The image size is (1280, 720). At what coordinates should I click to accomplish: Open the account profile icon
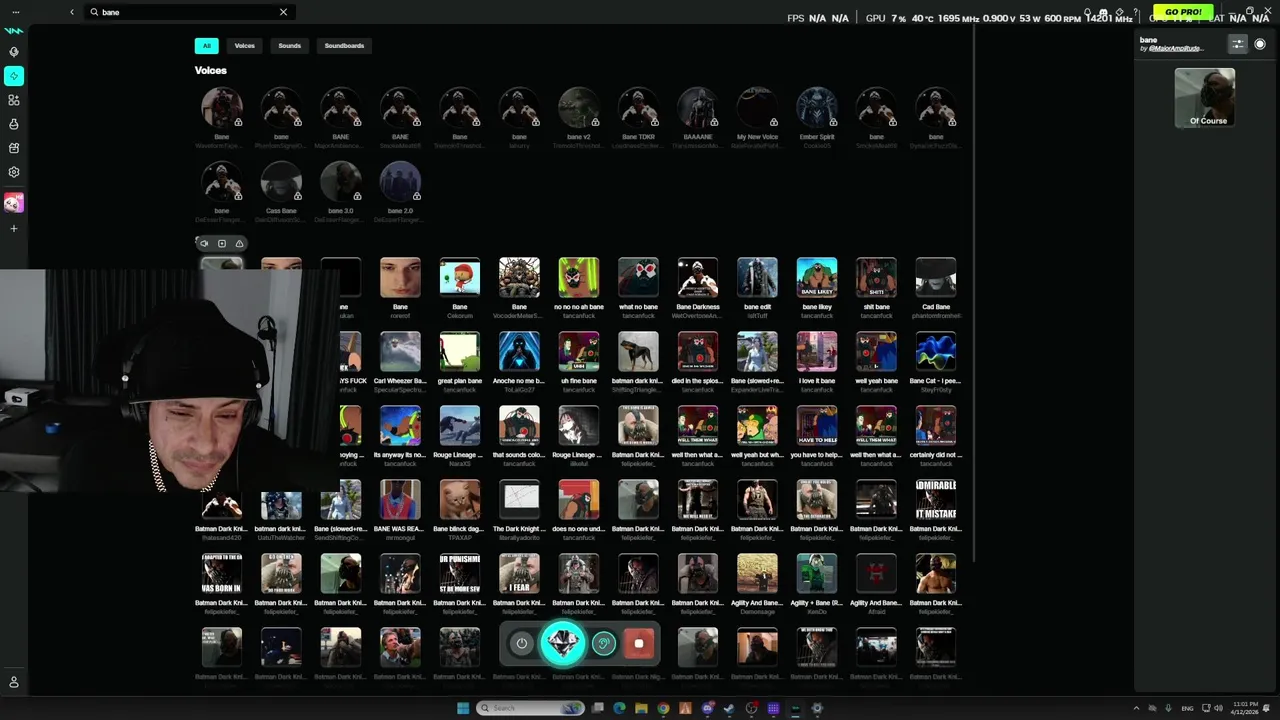click(x=14, y=682)
